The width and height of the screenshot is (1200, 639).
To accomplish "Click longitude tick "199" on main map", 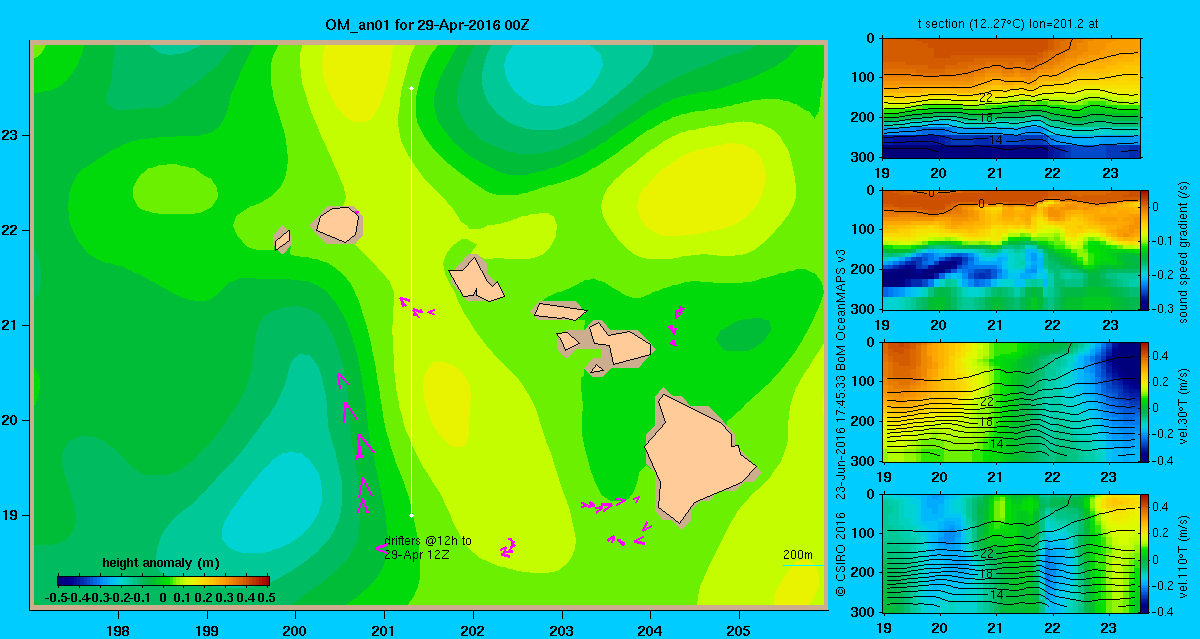I will coord(207,631).
